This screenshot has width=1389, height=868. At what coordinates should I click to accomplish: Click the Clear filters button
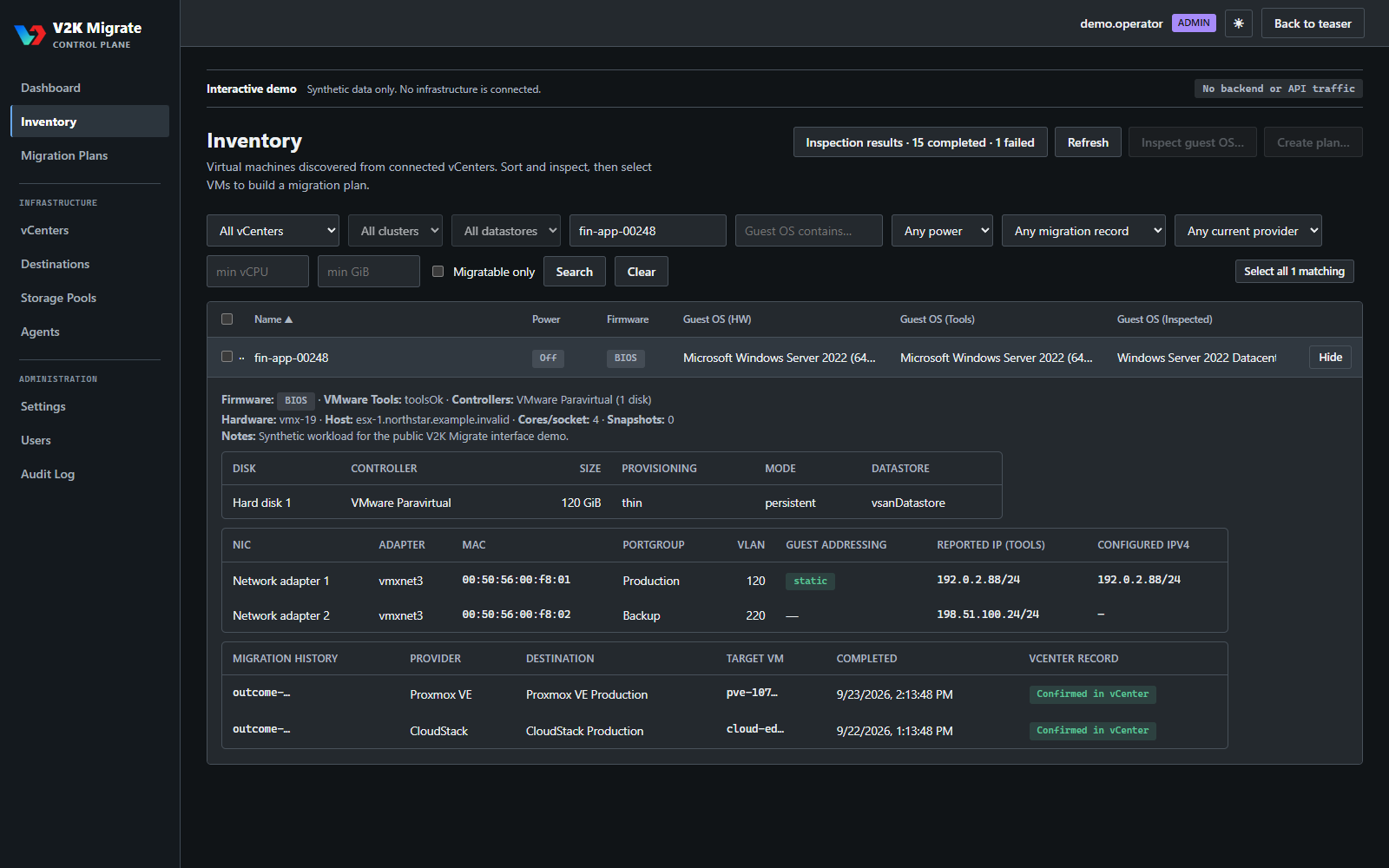coord(642,272)
